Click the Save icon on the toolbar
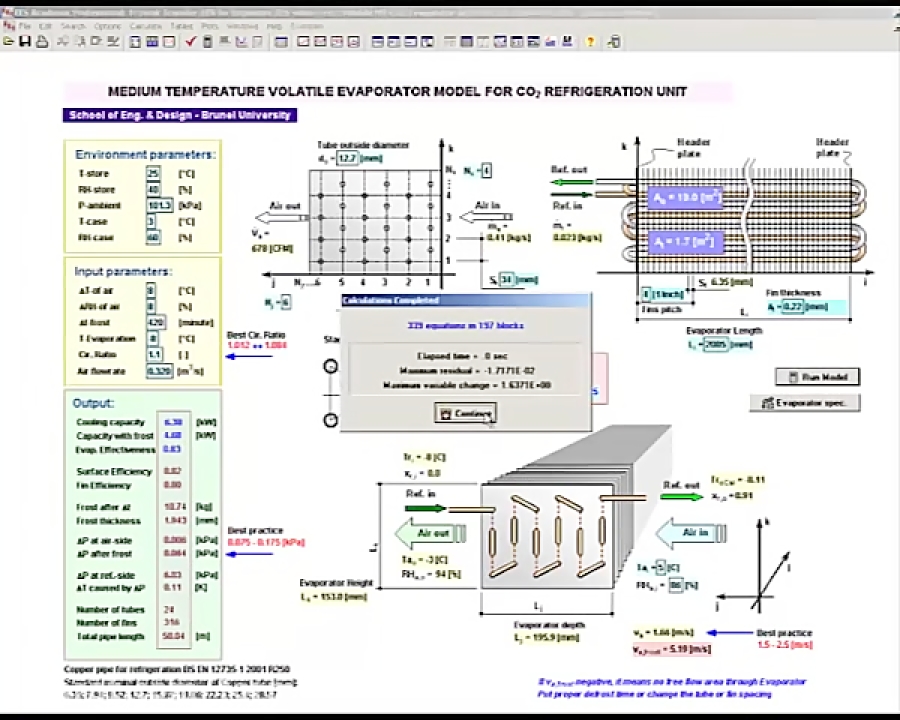The width and height of the screenshot is (900, 720). pos(25,41)
